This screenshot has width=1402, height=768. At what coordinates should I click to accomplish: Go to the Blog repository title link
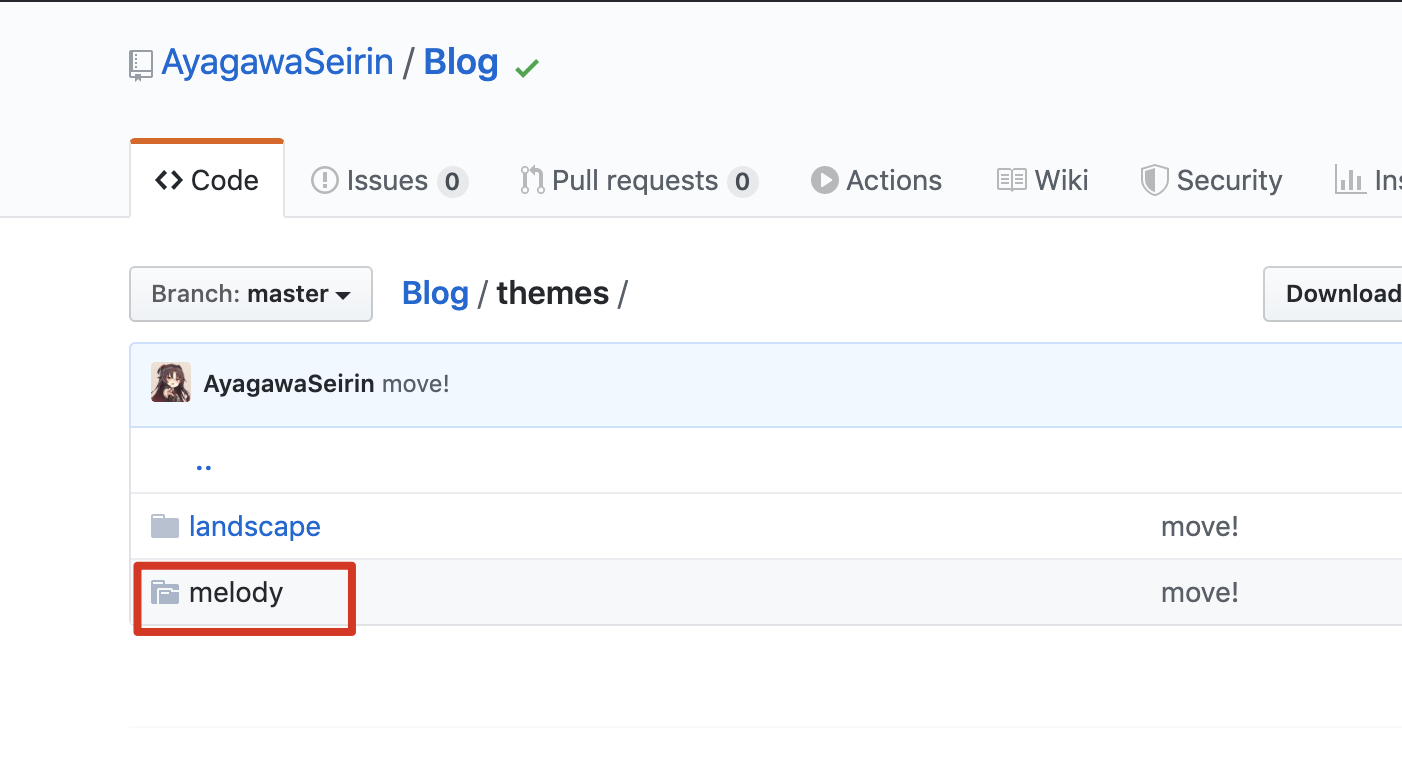click(461, 62)
